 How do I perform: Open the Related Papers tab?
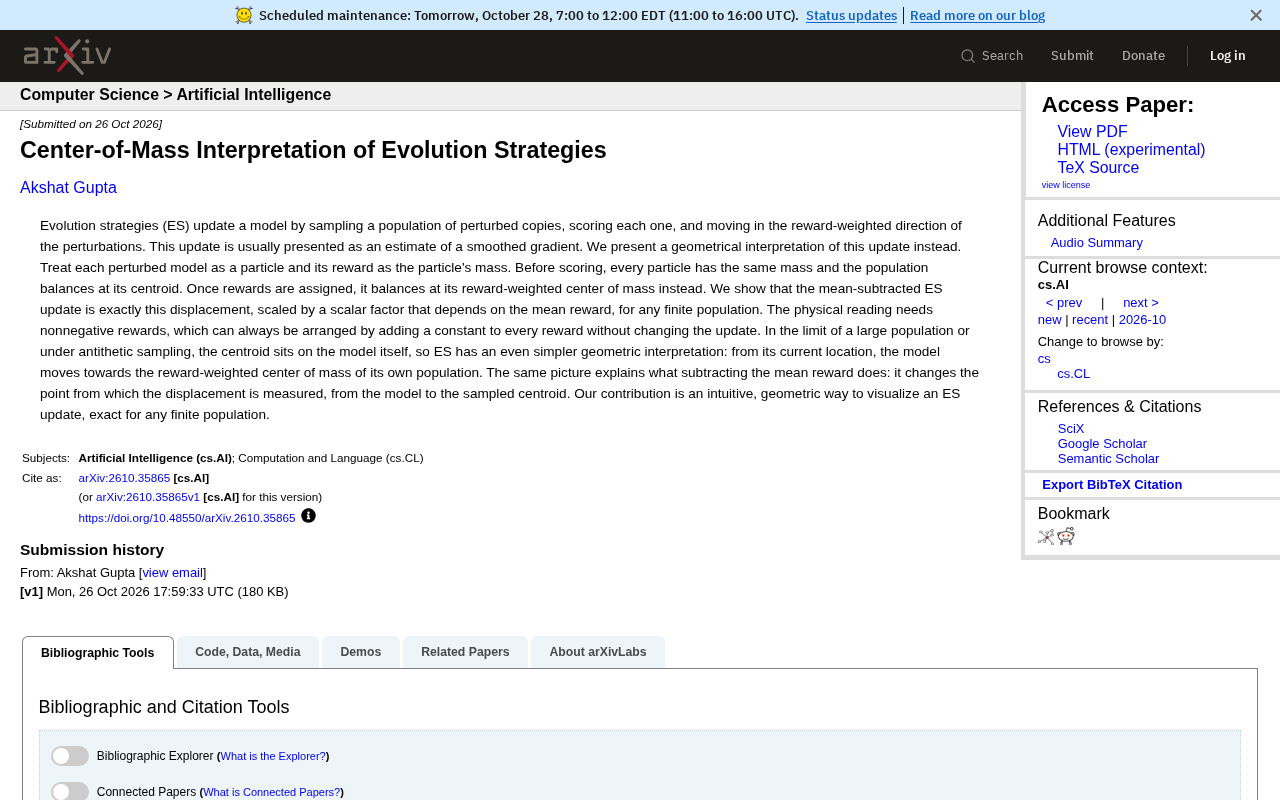pyautogui.click(x=465, y=652)
